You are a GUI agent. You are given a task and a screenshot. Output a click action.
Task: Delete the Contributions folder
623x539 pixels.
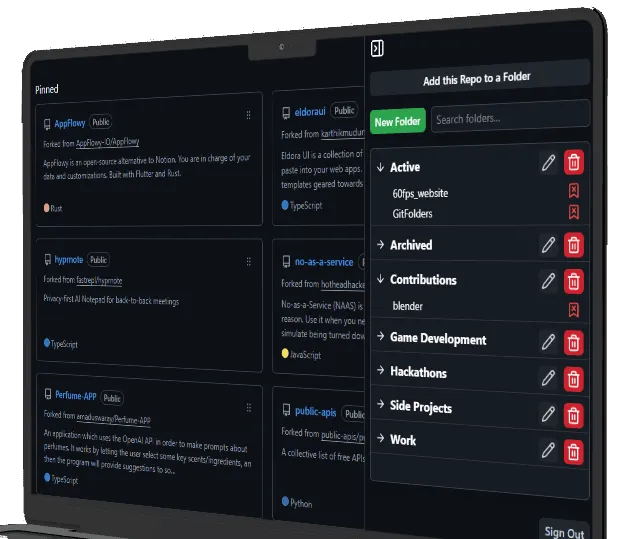pyautogui.click(x=573, y=282)
